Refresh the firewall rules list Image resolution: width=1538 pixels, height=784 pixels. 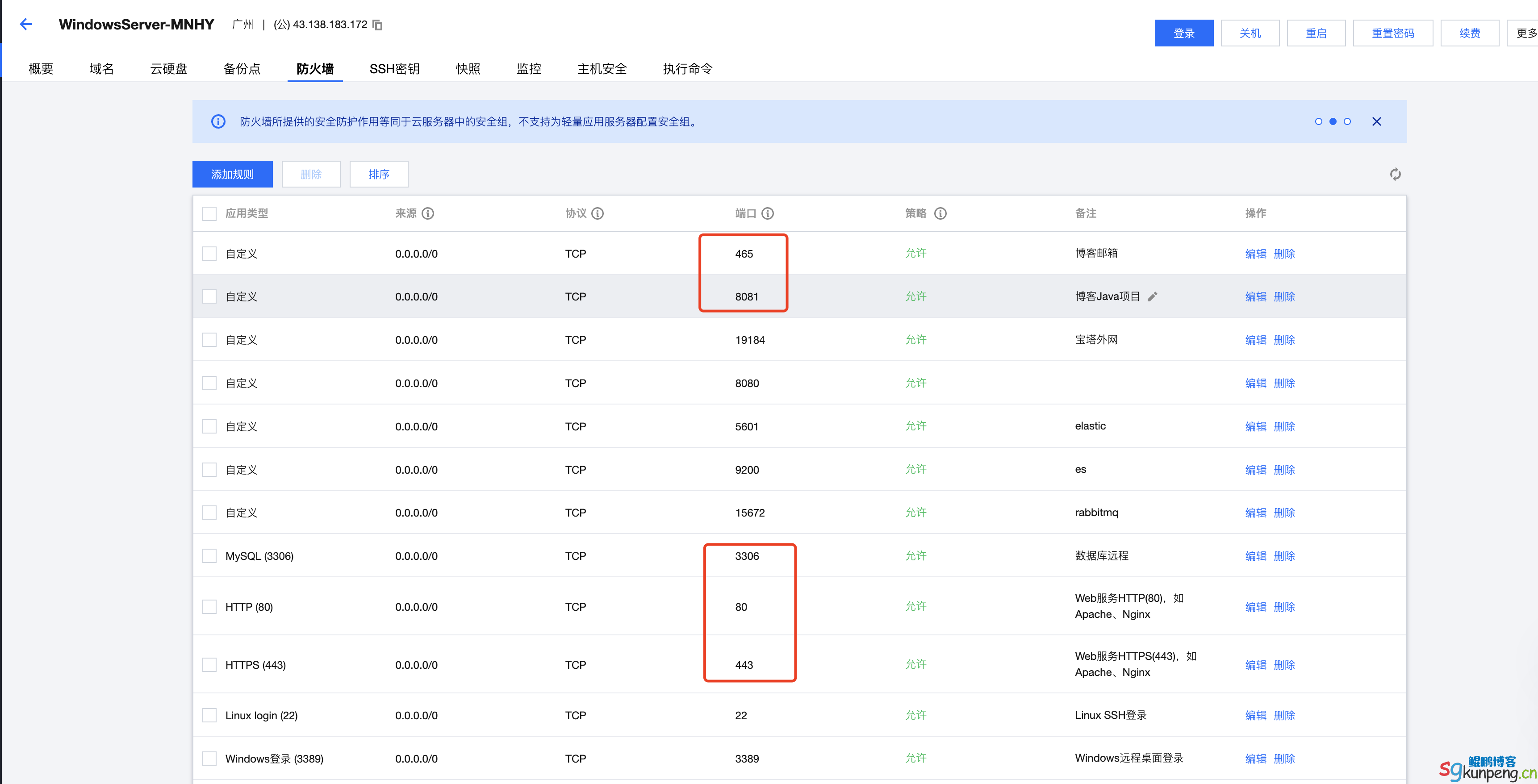(x=1395, y=174)
